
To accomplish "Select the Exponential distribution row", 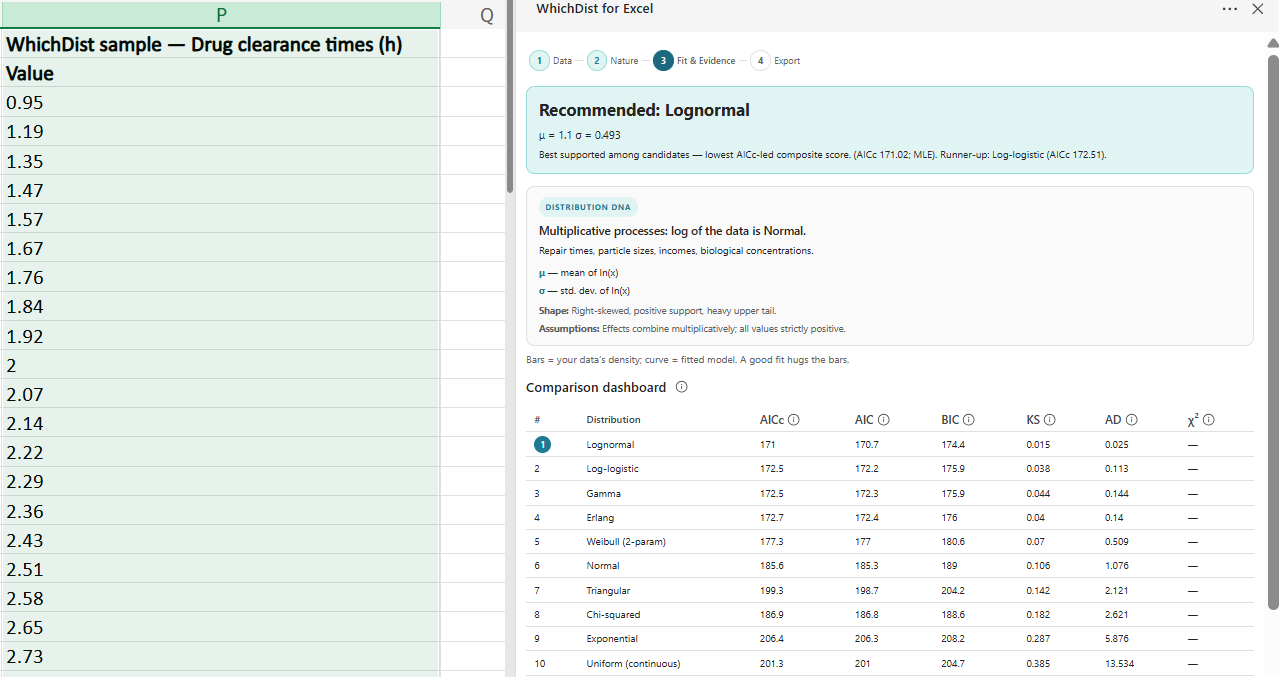I will 890,638.
